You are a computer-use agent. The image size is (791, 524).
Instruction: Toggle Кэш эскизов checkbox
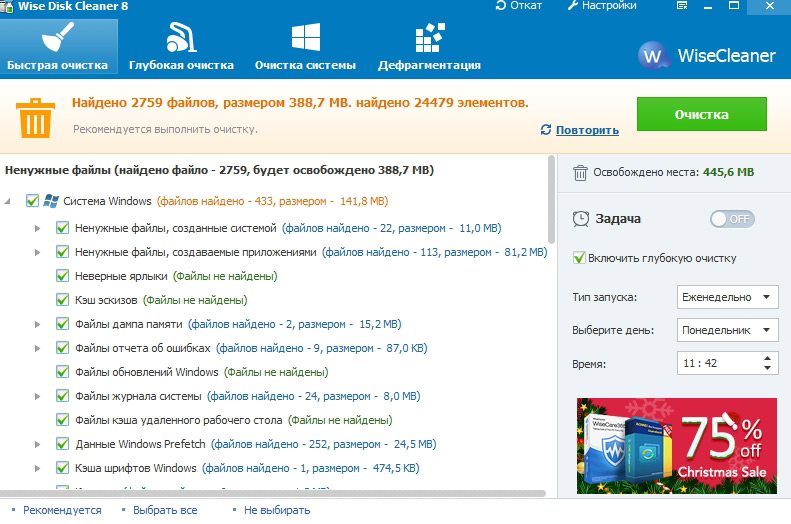tap(63, 300)
